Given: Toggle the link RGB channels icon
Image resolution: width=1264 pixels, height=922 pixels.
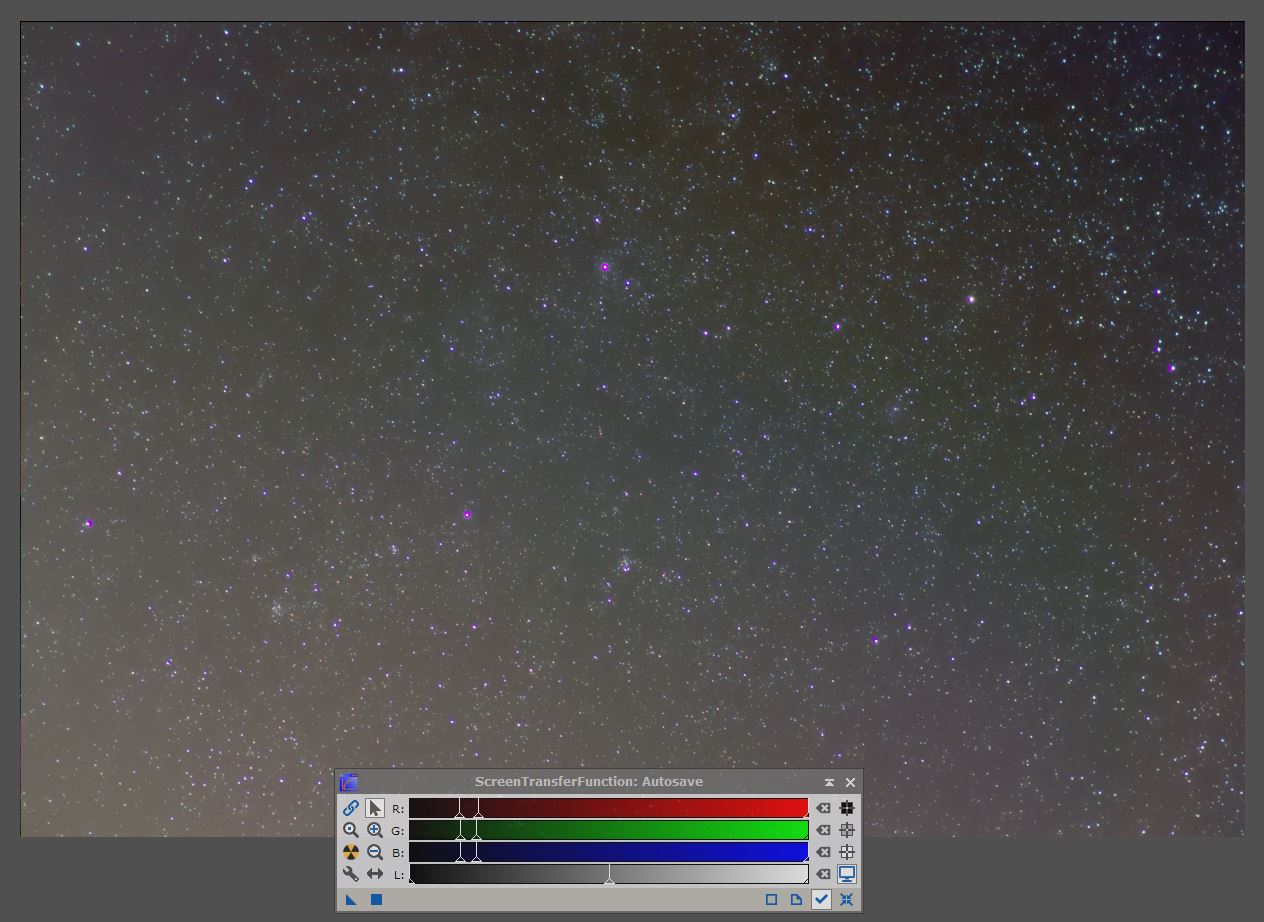Looking at the screenshot, I should [x=351, y=808].
